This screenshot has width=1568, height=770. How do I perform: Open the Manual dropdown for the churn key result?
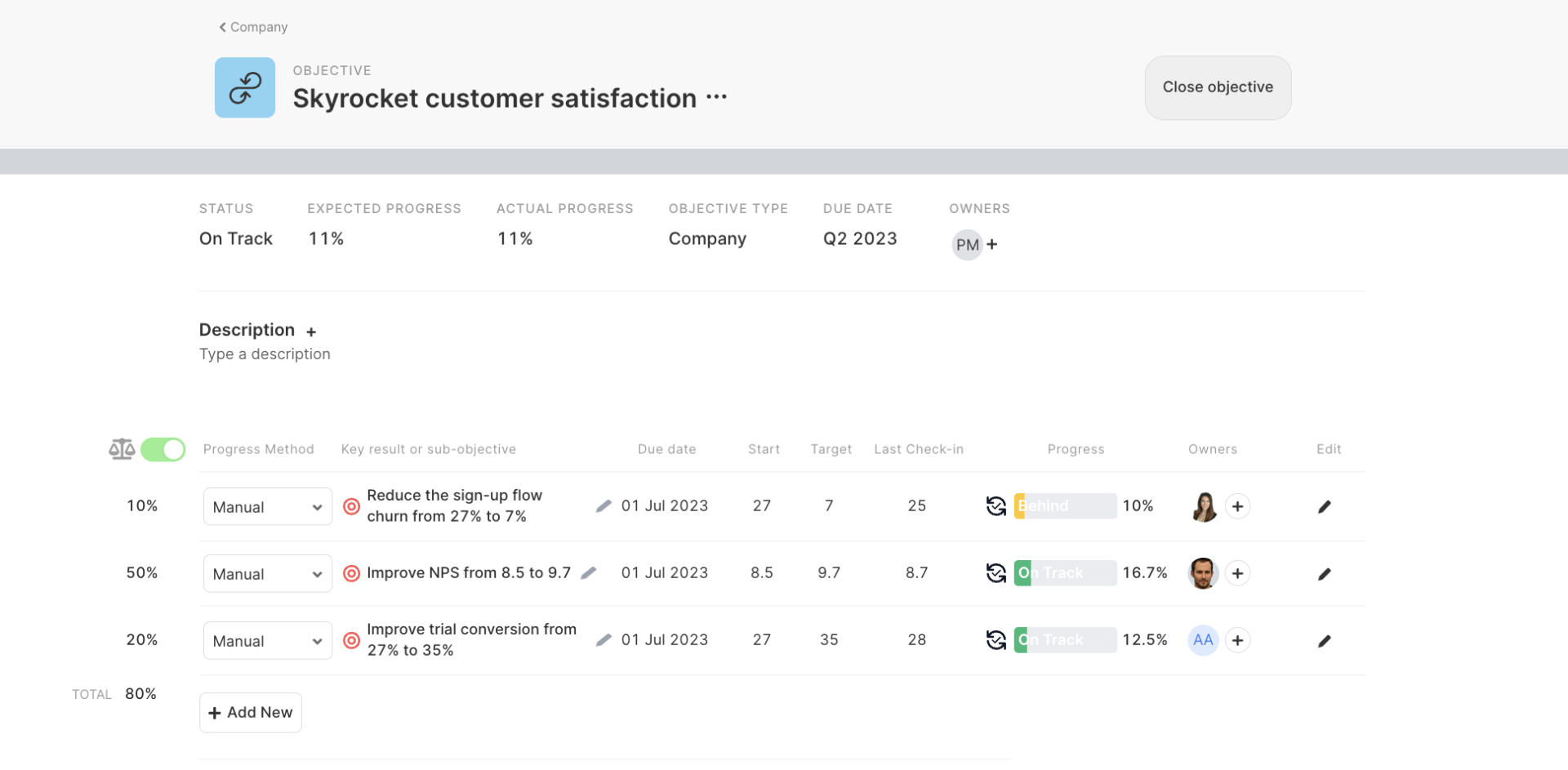[x=267, y=506]
